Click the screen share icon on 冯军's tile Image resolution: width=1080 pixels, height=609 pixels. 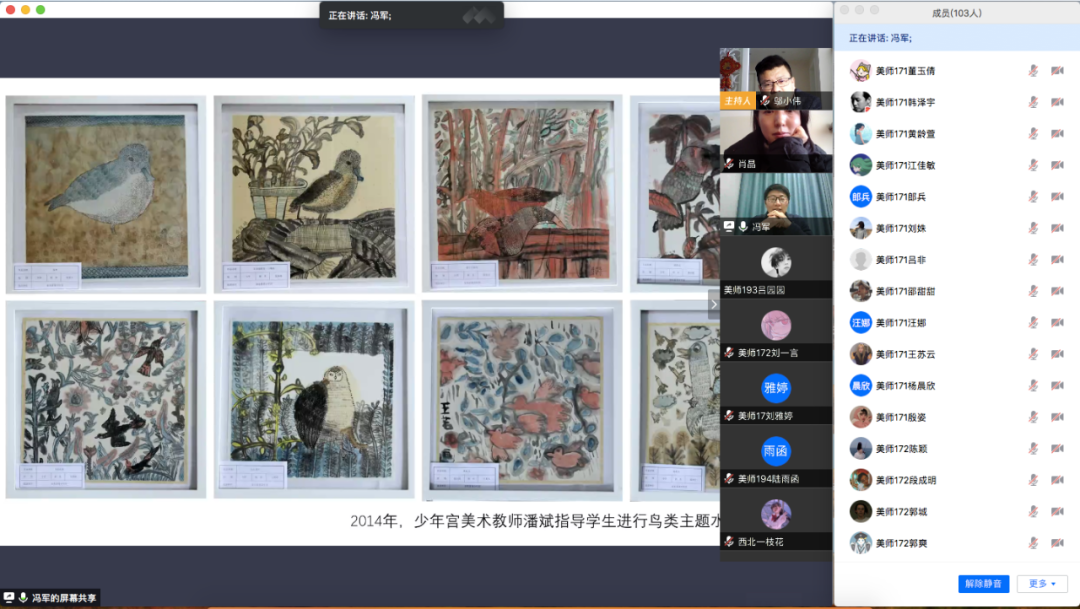tap(729, 227)
